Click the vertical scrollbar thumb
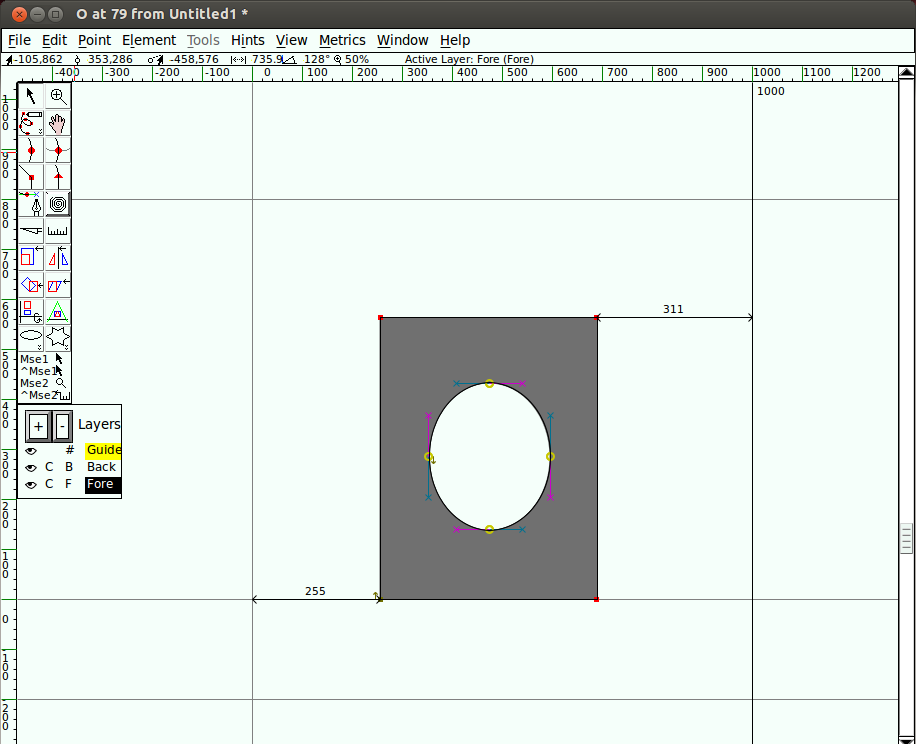This screenshot has width=916, height=744. click(906, 538)
